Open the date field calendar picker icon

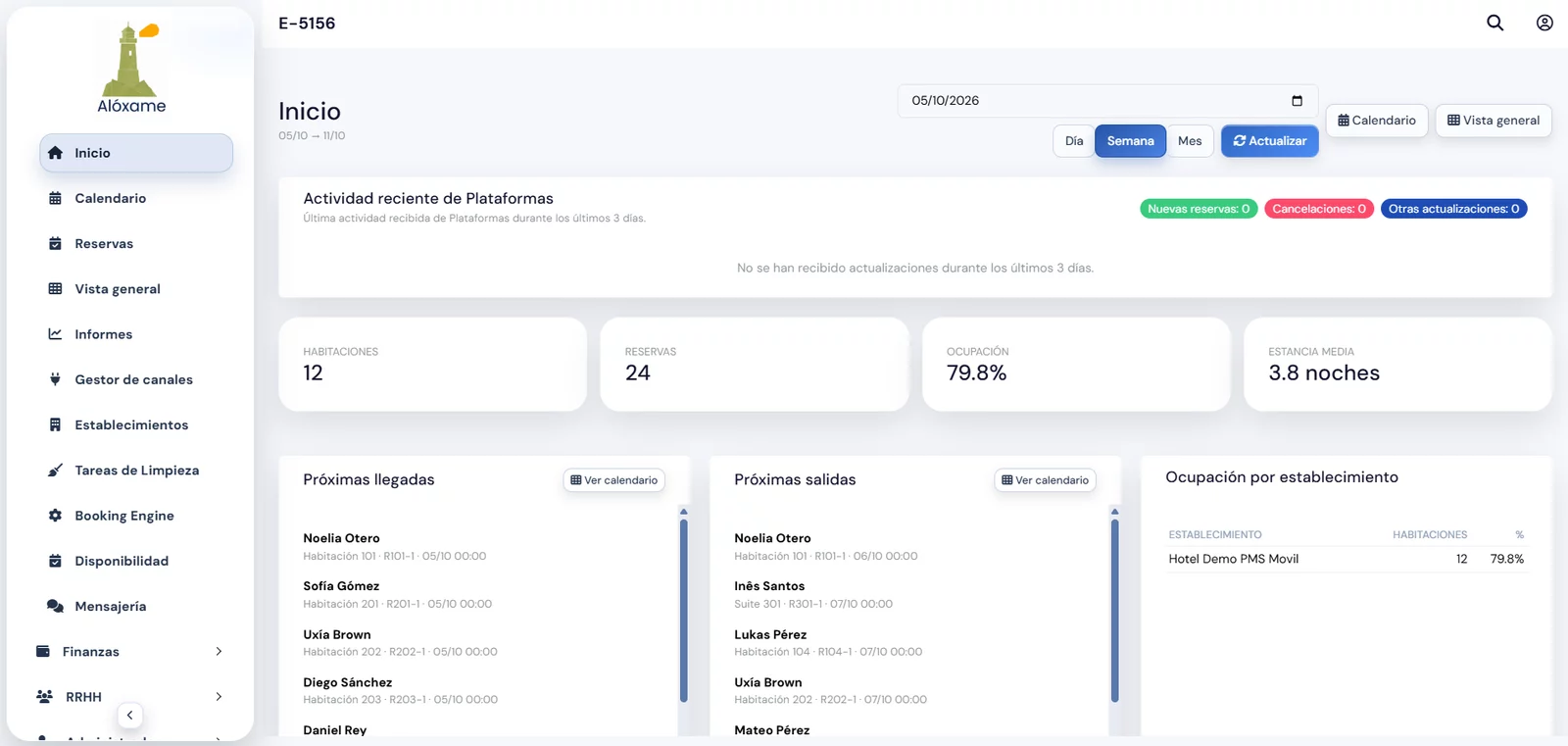tap(1297, 101)
